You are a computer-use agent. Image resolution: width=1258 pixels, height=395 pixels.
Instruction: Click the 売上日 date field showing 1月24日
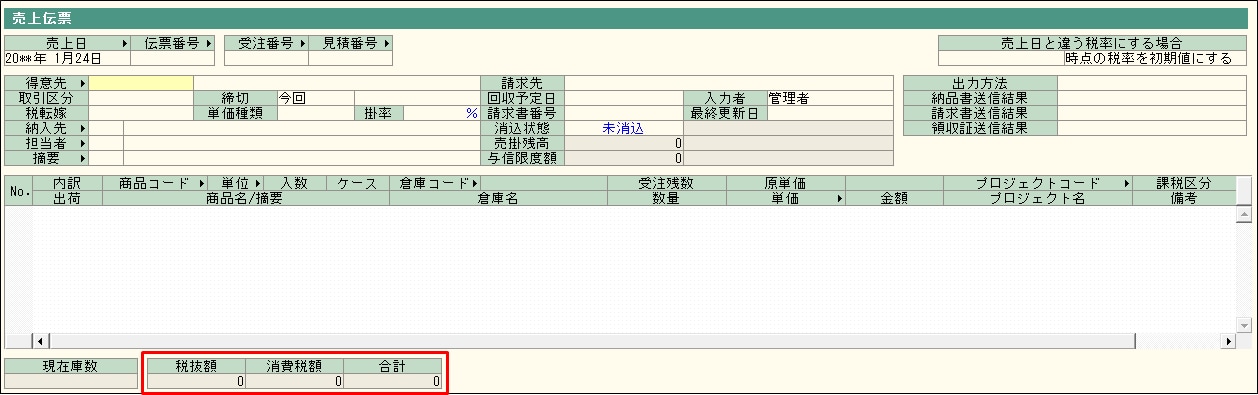67,58
